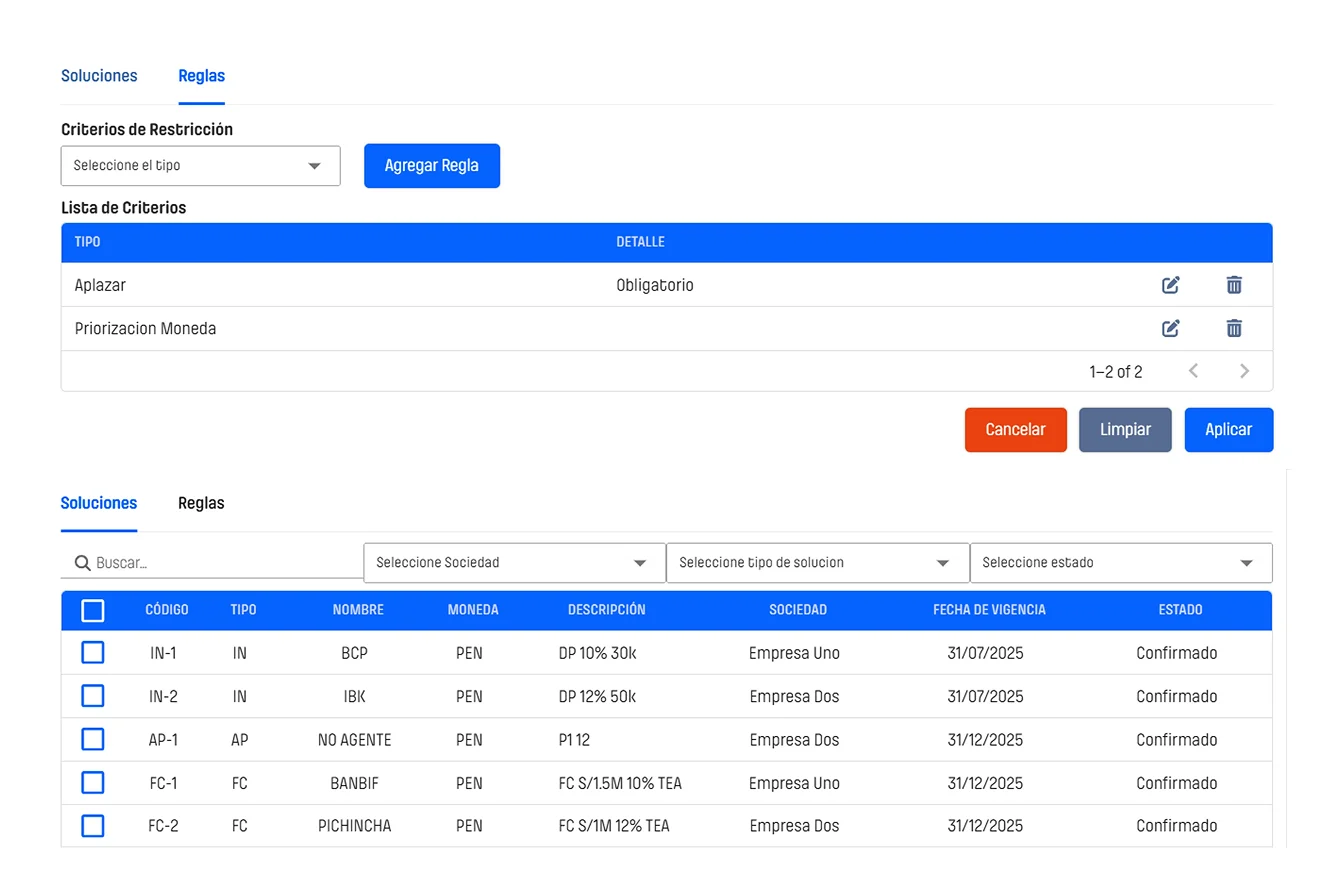Delete the Priorizacion Moneda rule
1339x894 pixels.
click(1234, 328)
